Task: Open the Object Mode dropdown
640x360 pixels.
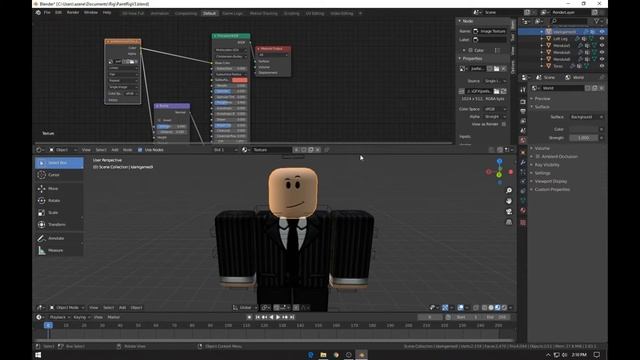Action: [x=67, y=308]
